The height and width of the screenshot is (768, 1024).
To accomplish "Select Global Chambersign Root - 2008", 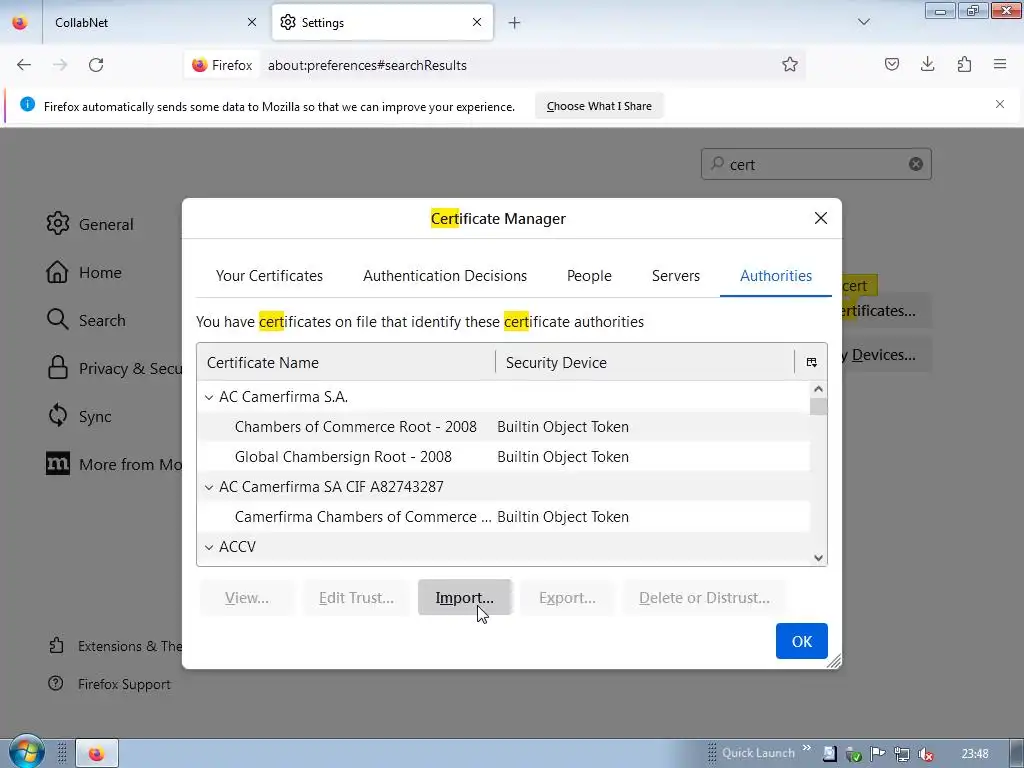I will [504, 456].
